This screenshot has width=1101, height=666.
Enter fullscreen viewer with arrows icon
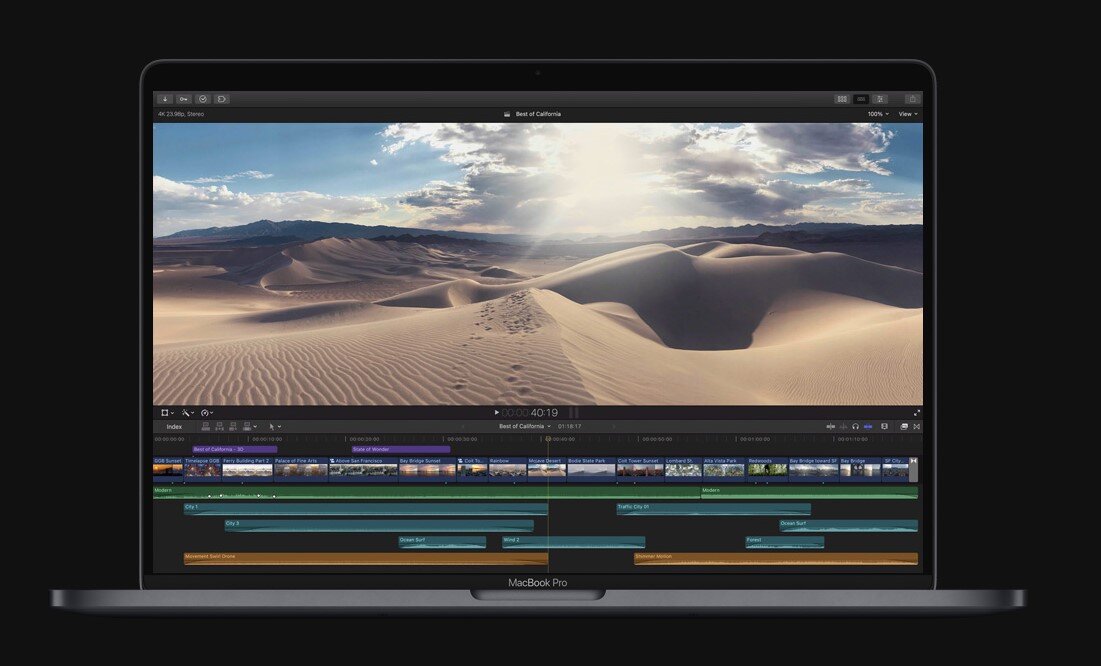[x=917, y=413]
